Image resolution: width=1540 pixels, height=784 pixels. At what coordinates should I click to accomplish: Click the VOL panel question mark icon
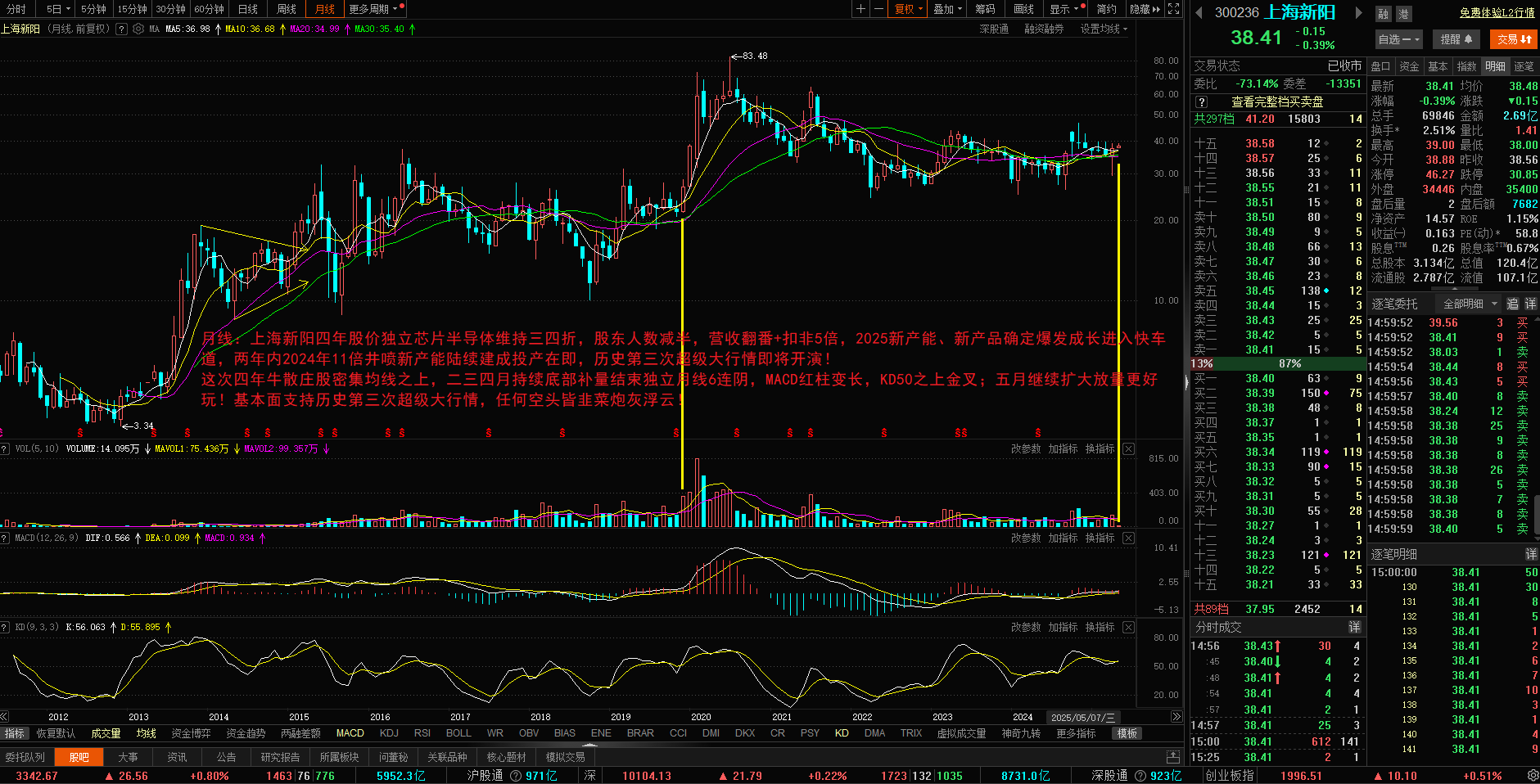pyautogui.click(x=5, y=448)
